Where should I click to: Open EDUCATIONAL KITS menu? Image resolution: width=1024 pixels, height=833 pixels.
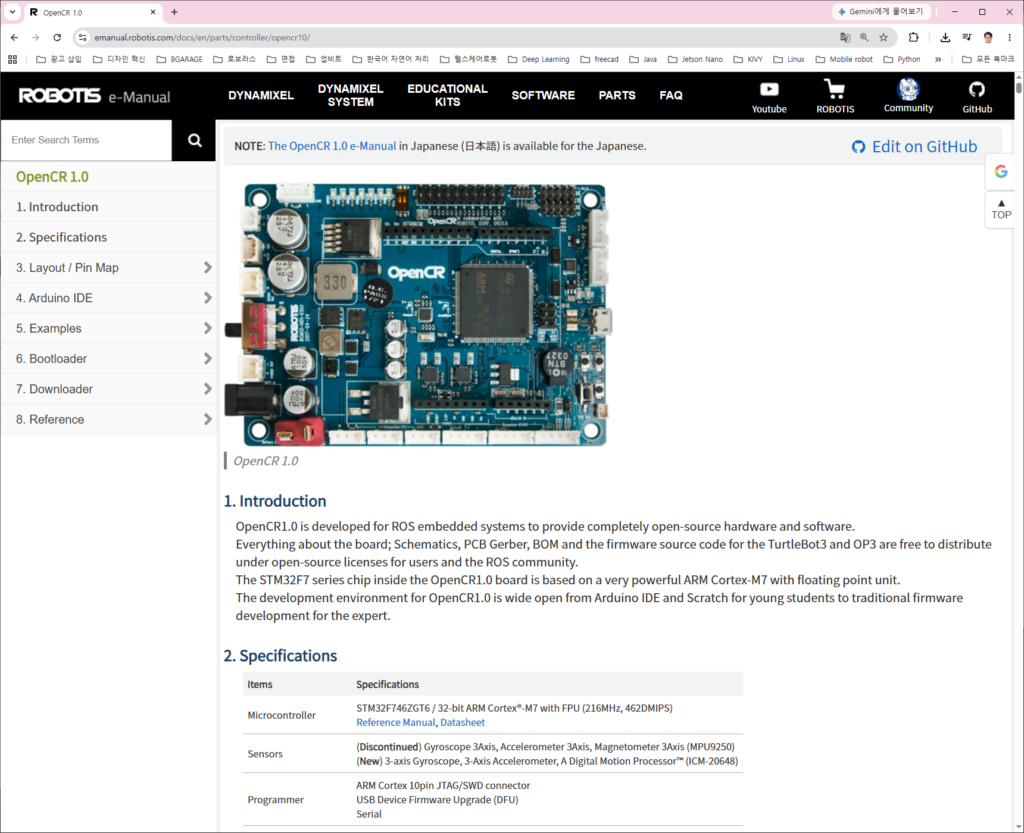coord(447,95)
